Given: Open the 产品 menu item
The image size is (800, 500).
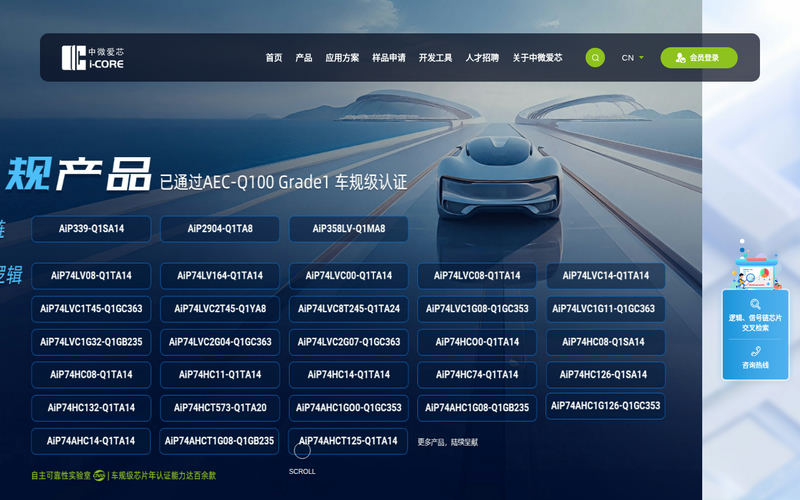Looking at the screenshot, I should tap(304, 58).
